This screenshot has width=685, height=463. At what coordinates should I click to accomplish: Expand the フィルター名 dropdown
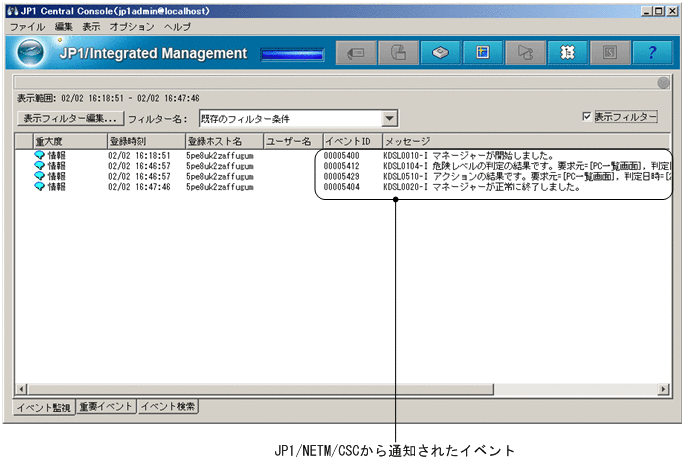coord(390,118)
